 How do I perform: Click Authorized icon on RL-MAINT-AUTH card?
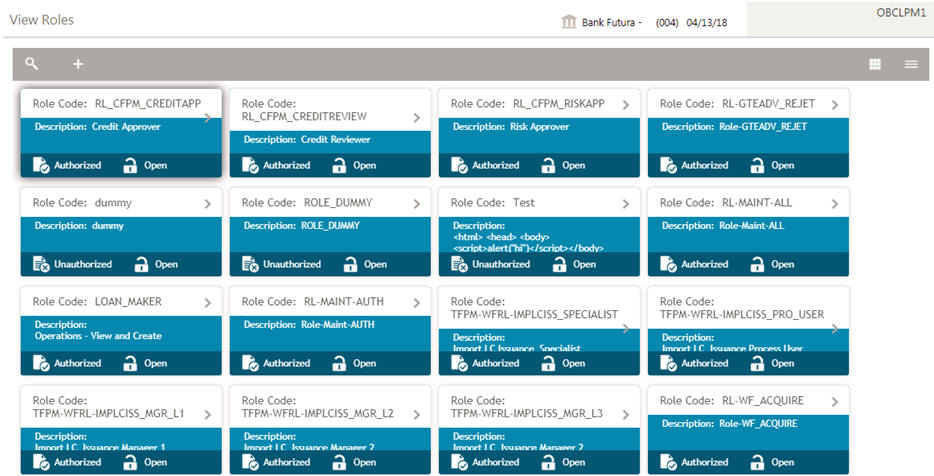(250, 363)
